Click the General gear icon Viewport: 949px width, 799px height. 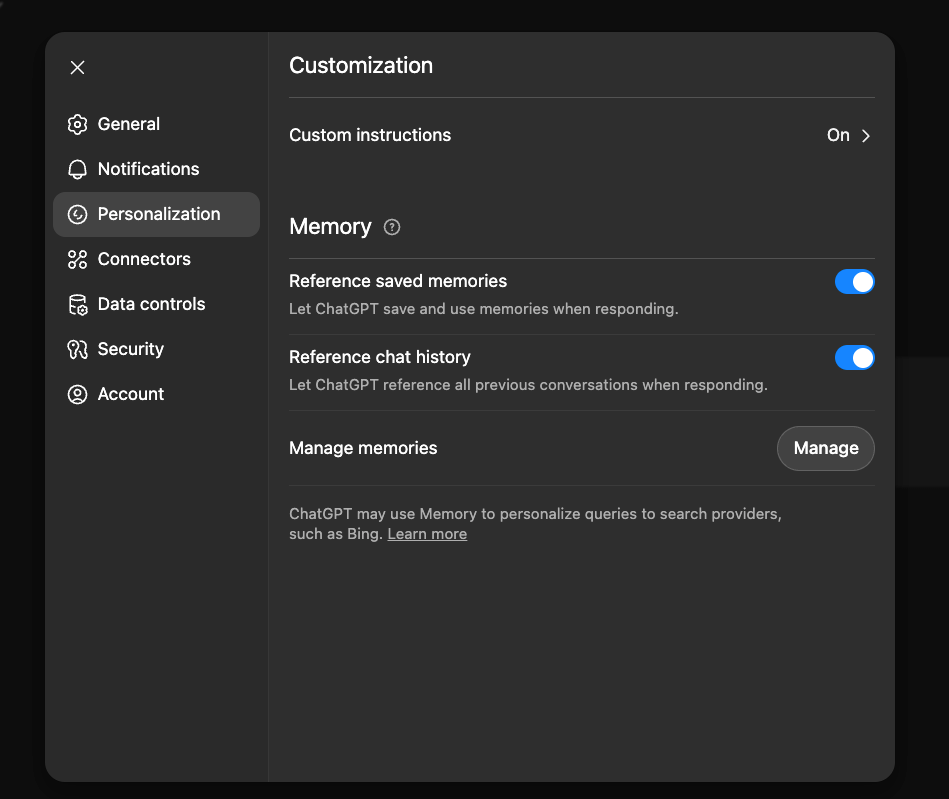(77, 124)
